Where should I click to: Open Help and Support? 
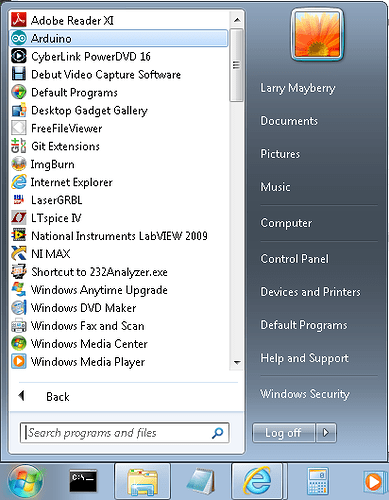pos(305,358)
